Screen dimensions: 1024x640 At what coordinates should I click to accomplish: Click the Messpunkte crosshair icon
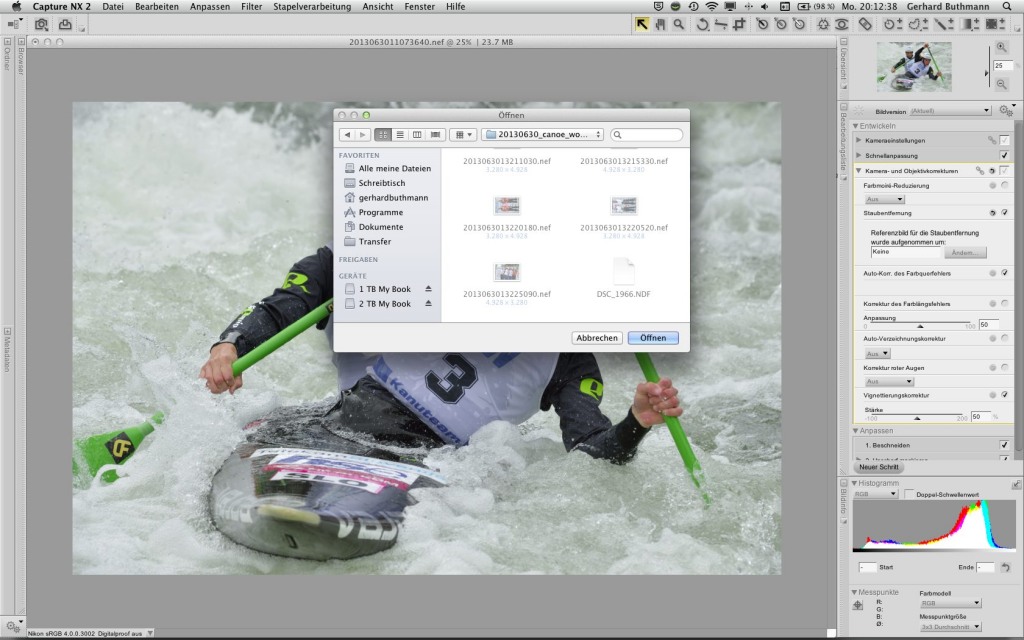click(x=858, y=605)
